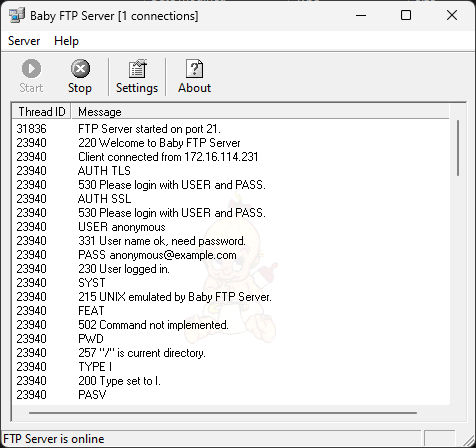This screenshot has width=476, height=448.
Task: Open the Settings toolbar icon
Action: [x=137, y=69]
